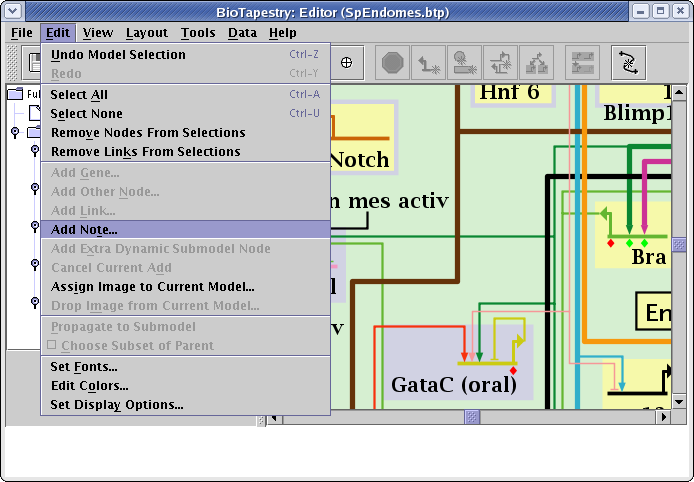Click the partially hidden save icon in toolbar
694x482 pixels.
pyautogui.click(x=34, y=63)
